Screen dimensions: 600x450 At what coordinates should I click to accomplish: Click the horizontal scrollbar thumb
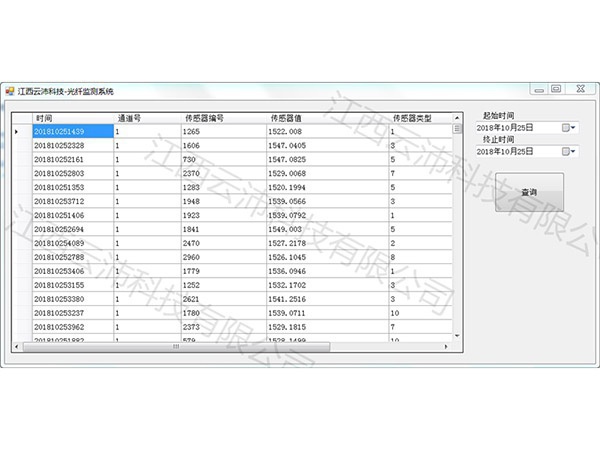pos(175,347)
